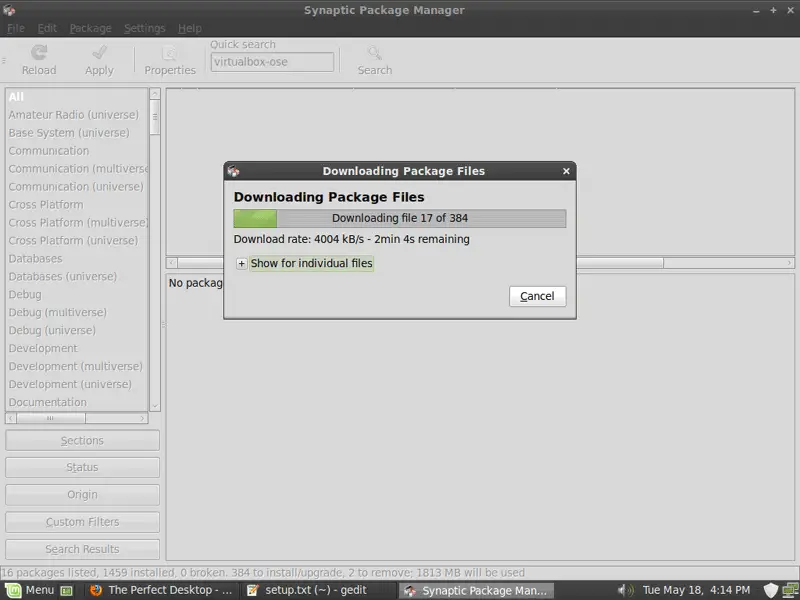Select Databases (universe) category
Image resolution: width=800 pixels, height=600 pixels.
77,277
